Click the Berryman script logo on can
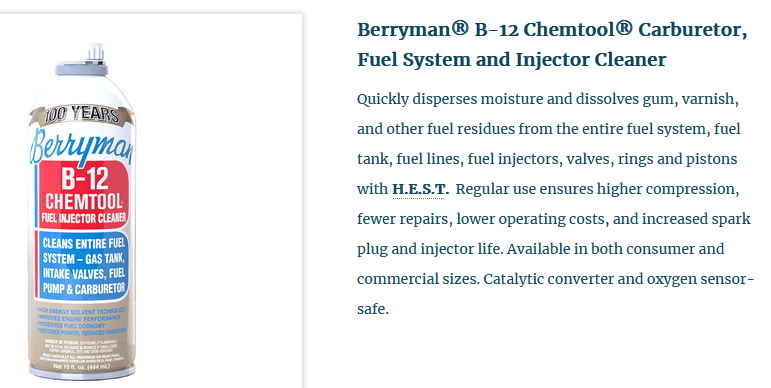Screen dimensions: 771x388 point(82,145)
